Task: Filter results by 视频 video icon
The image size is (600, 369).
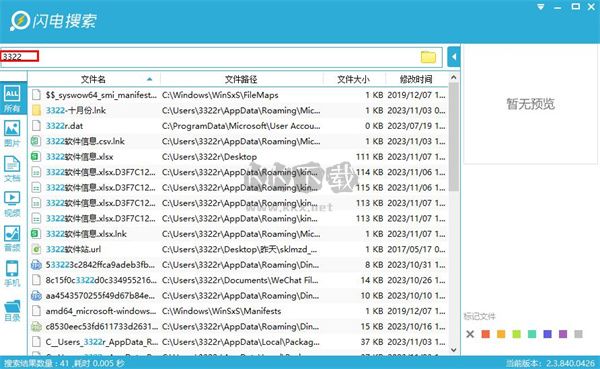Action: [12, 203]
